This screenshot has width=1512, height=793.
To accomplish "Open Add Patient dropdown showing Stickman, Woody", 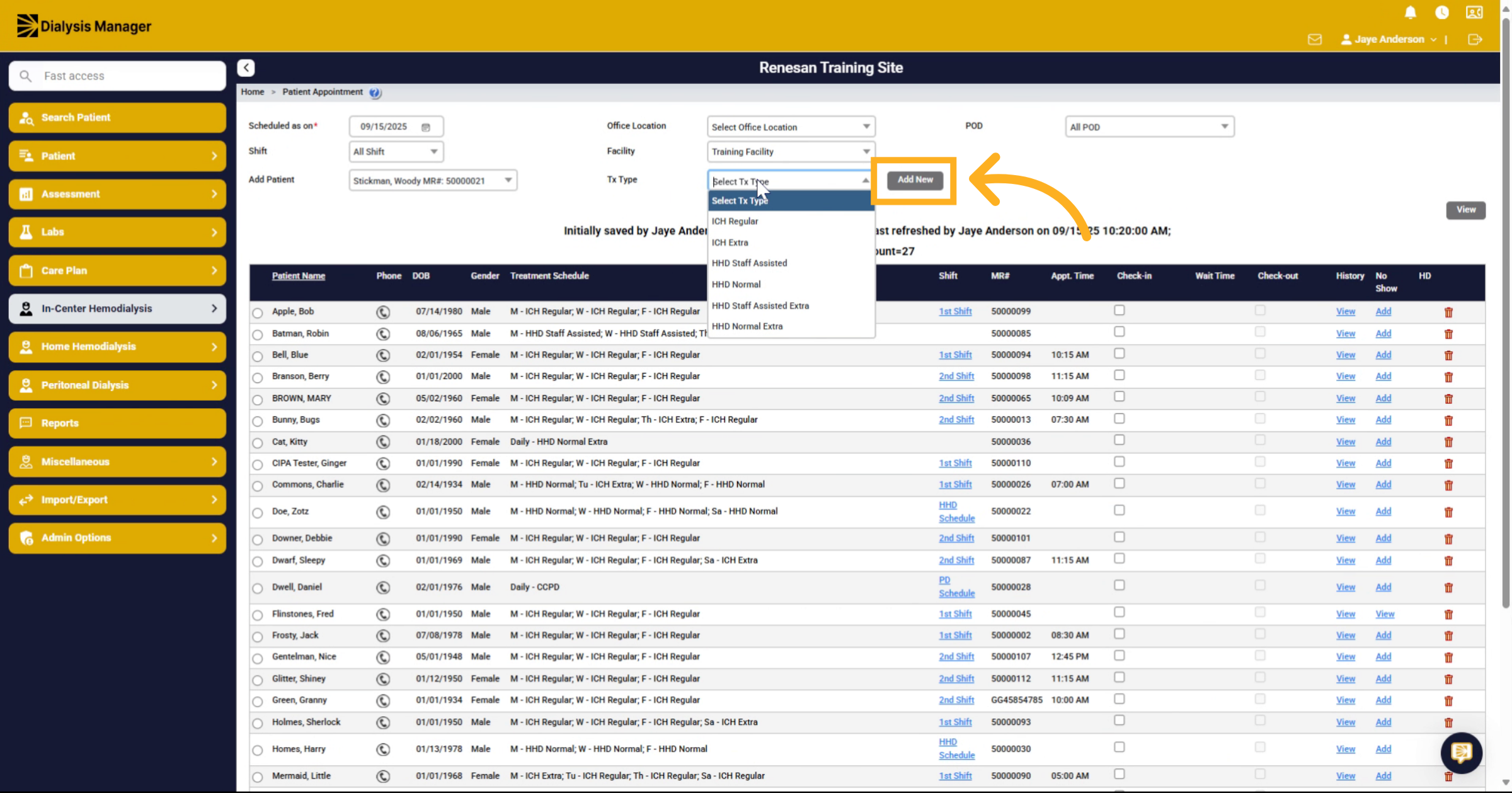I will (x=433, y=181).
